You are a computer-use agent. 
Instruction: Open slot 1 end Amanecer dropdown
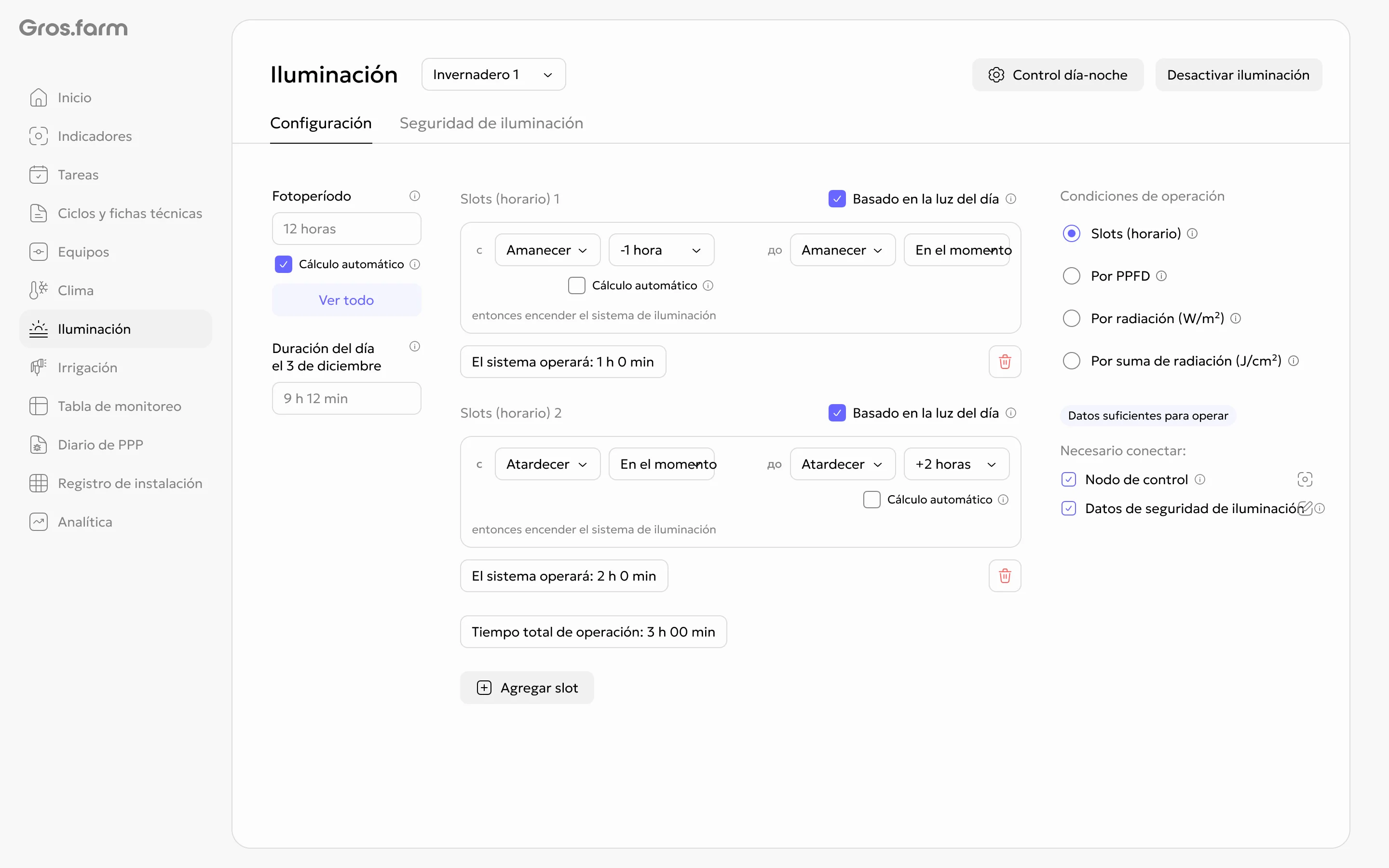842,250
